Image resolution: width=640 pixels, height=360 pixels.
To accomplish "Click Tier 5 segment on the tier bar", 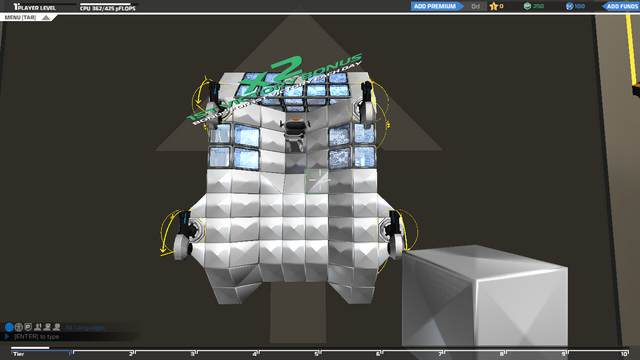I will tap(289, 353).
